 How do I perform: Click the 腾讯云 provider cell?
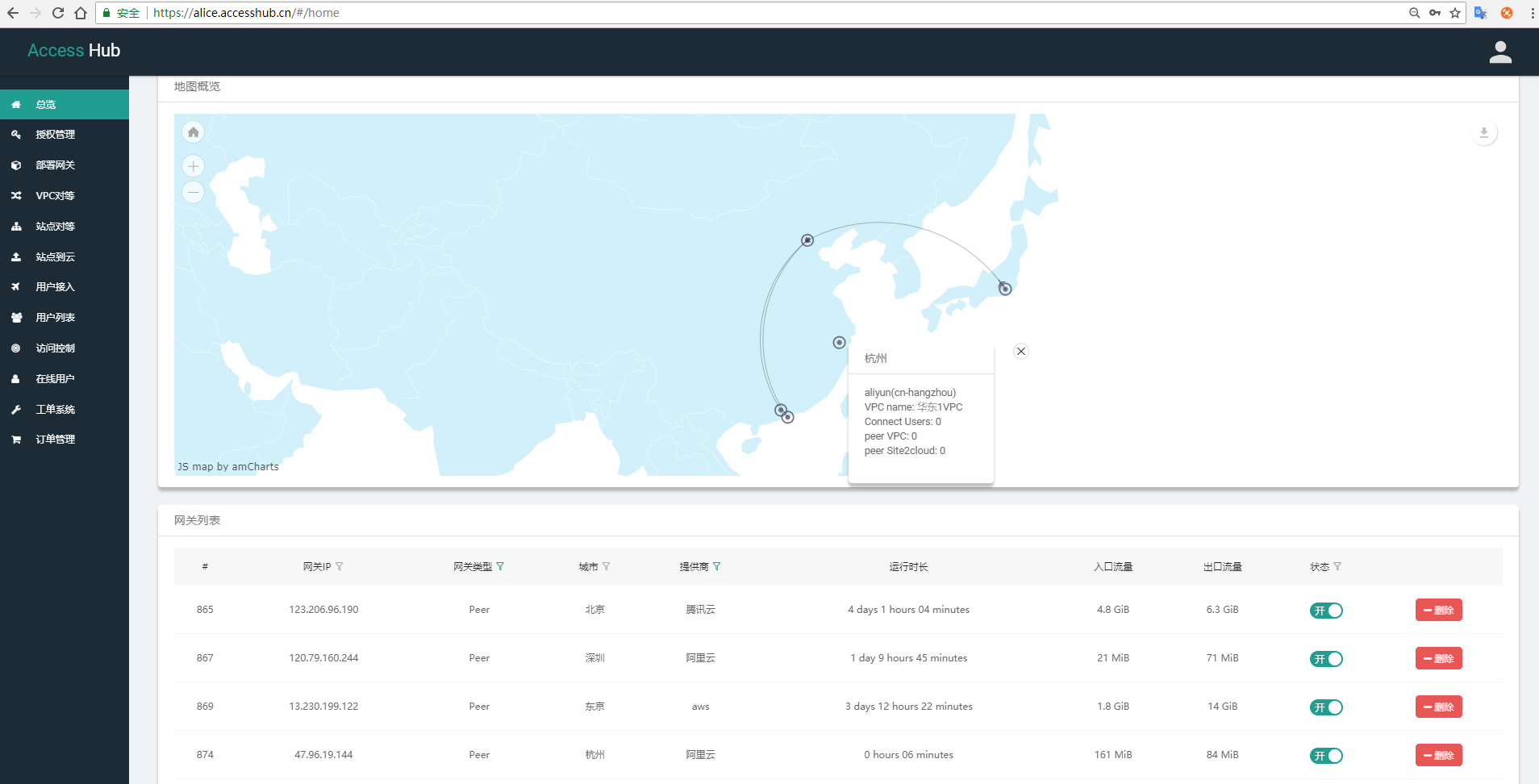701,610
